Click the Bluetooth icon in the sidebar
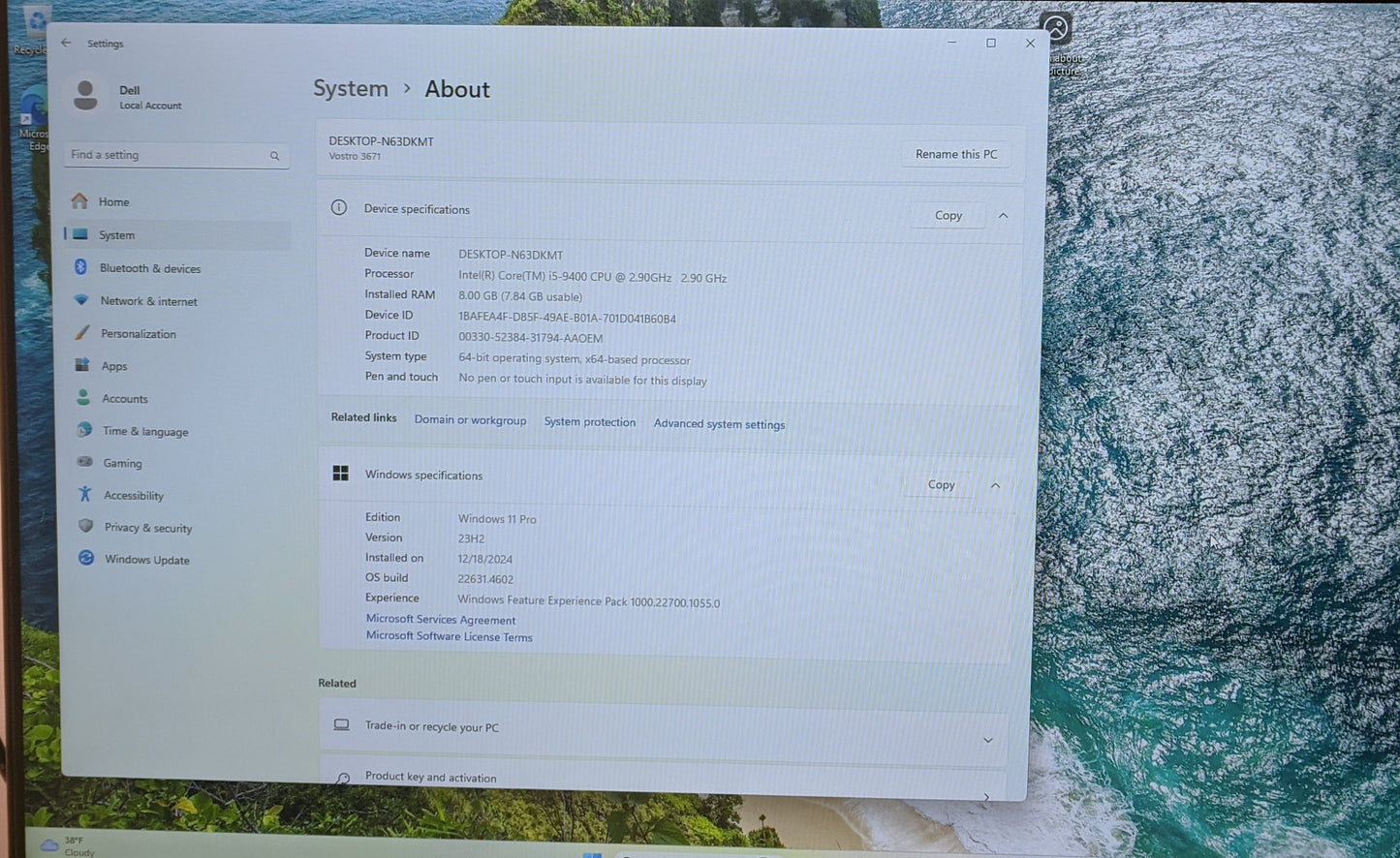 (x=81, y=267)
